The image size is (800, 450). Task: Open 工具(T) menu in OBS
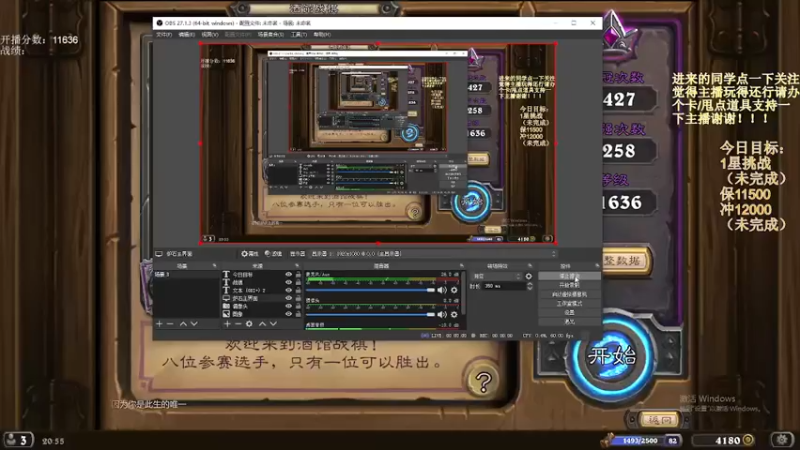(x=298, y=35)
